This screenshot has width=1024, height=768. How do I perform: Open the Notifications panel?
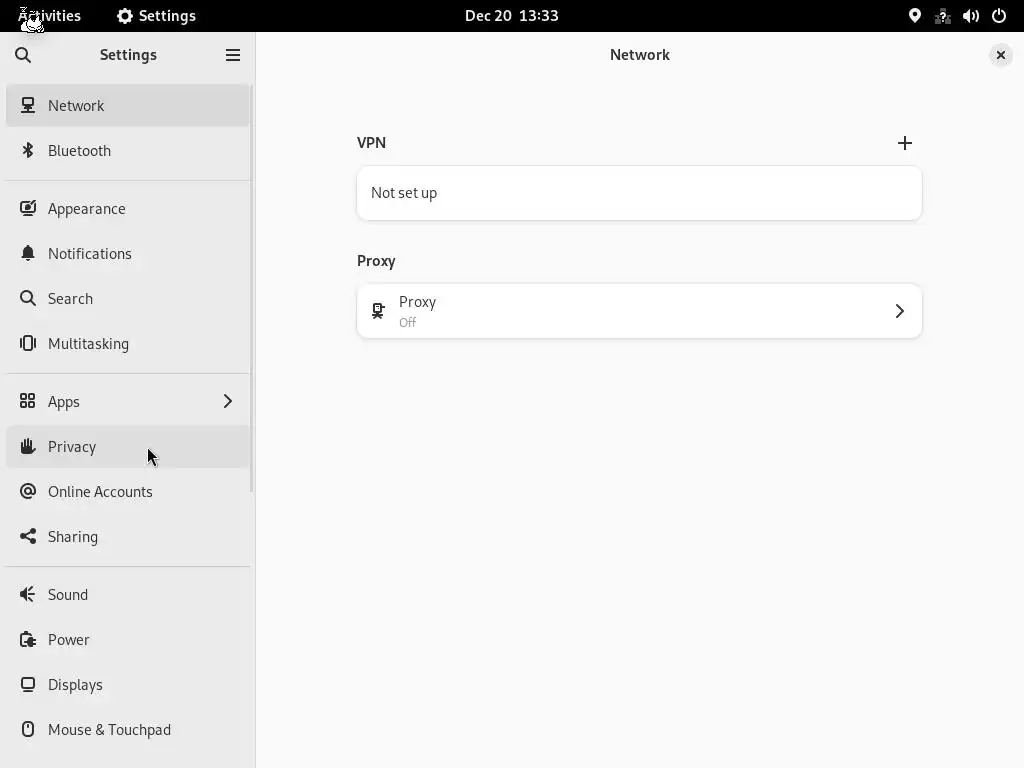pos(127,253)
